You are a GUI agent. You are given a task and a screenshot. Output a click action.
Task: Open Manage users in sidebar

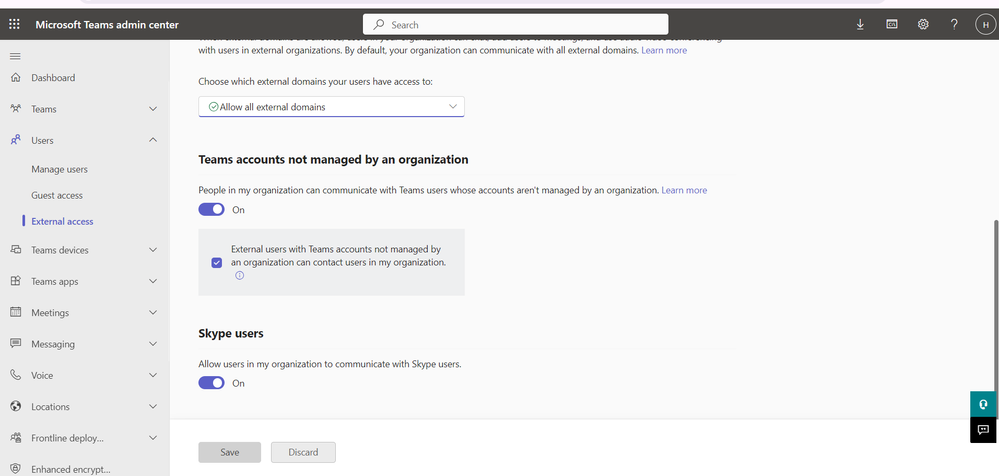(59, 169)
